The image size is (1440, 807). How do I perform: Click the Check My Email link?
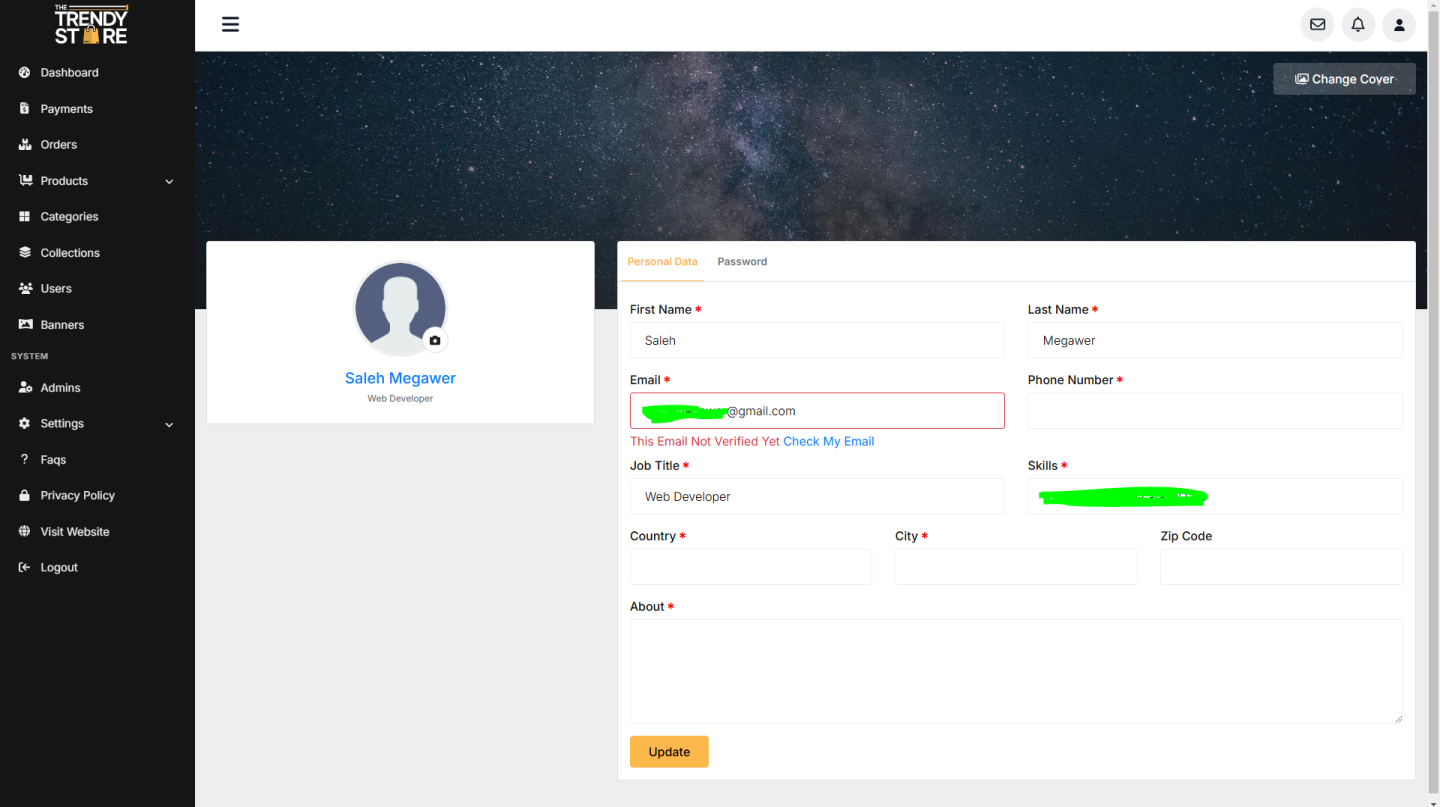click(x=828, y=441)
